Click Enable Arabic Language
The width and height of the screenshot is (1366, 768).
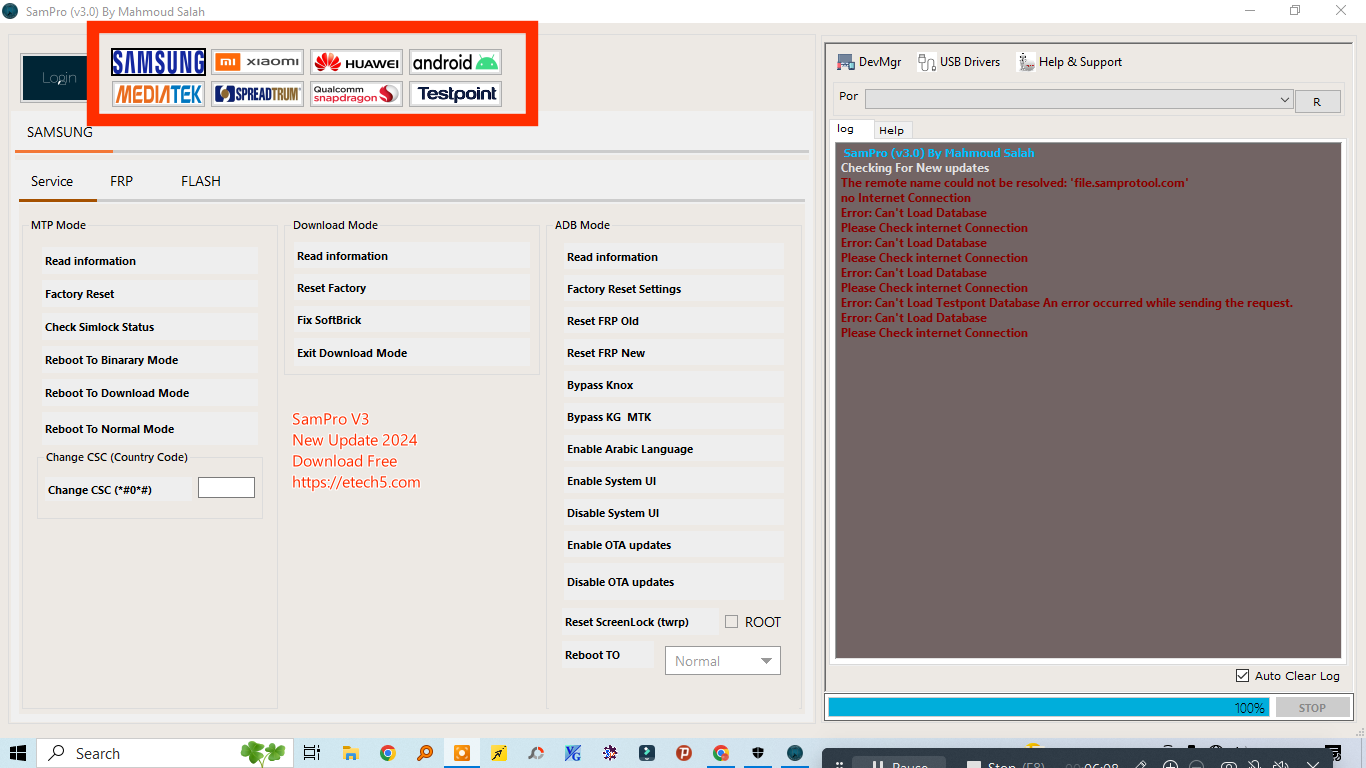pos(672,449)
